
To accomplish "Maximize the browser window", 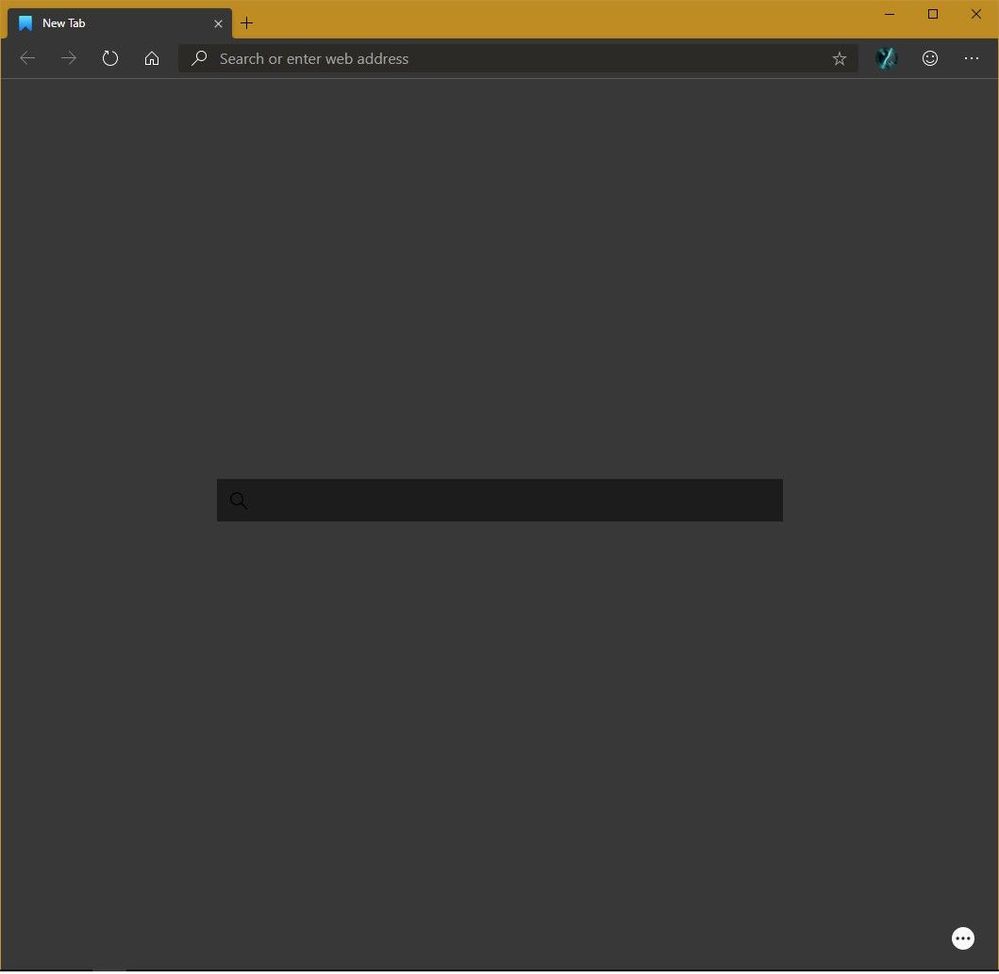I will coord(933,14).
